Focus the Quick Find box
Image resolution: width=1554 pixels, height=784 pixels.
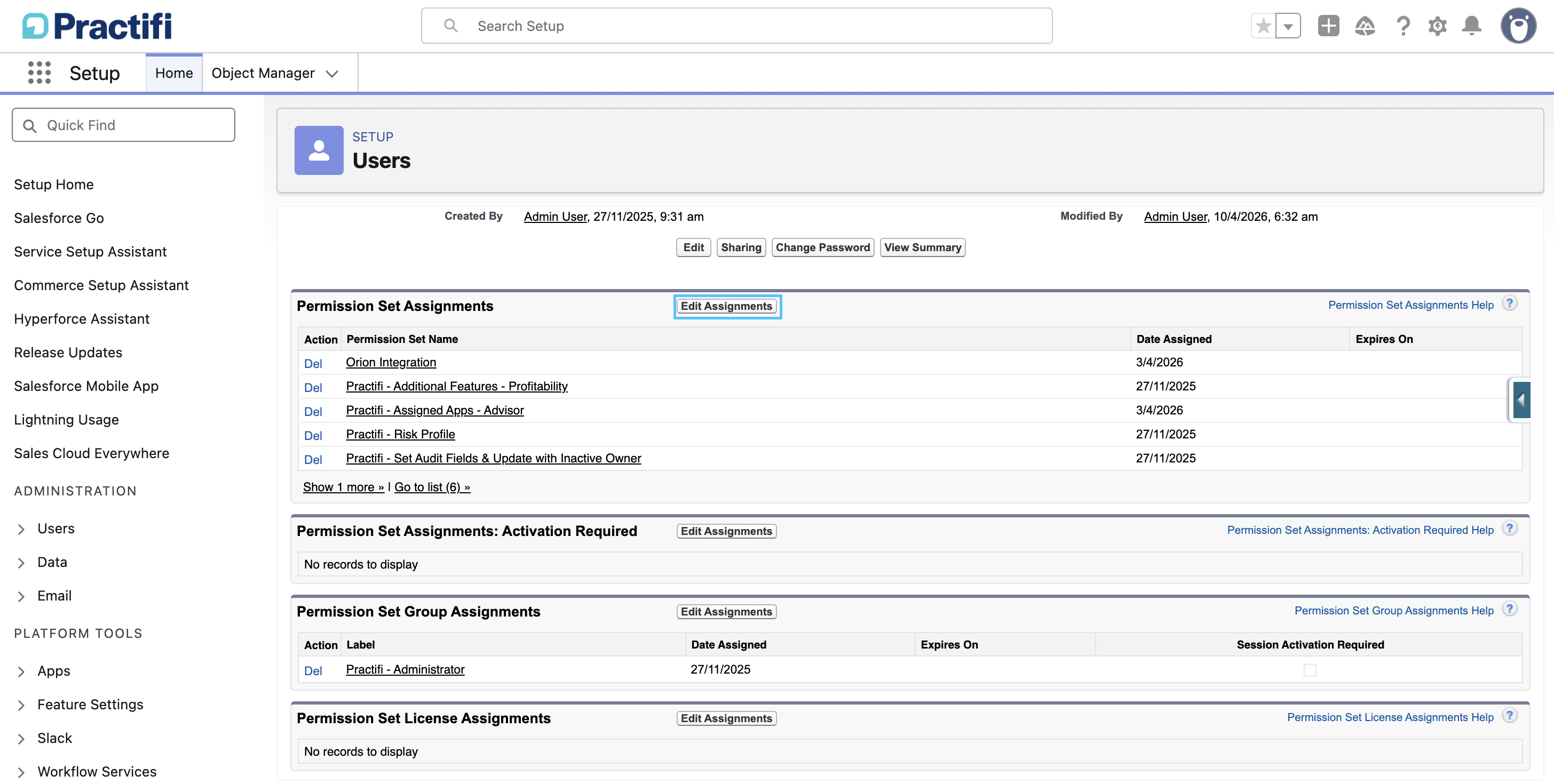[x=124, y=125]
